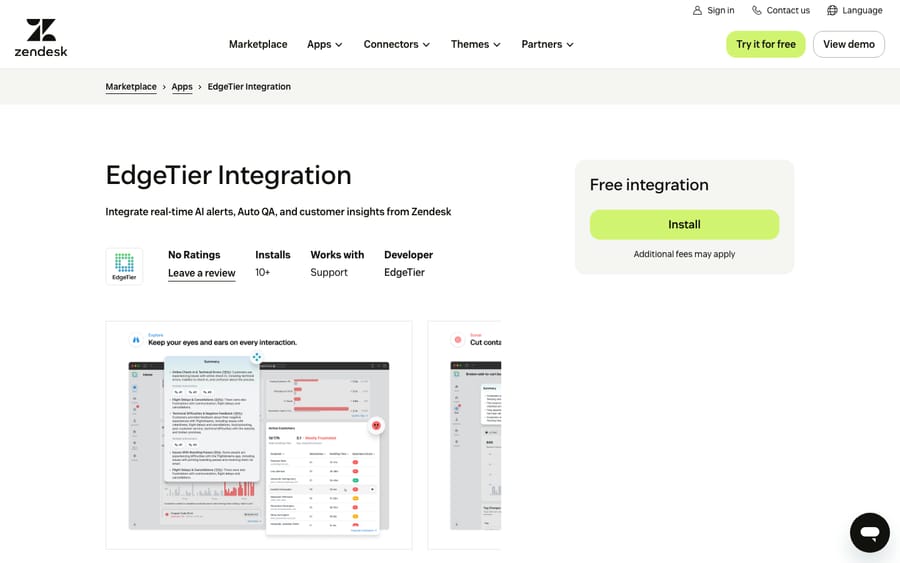This screenshot has height=563, width=900.
Task: Open the Leave a review link
Action: point(201,273)
